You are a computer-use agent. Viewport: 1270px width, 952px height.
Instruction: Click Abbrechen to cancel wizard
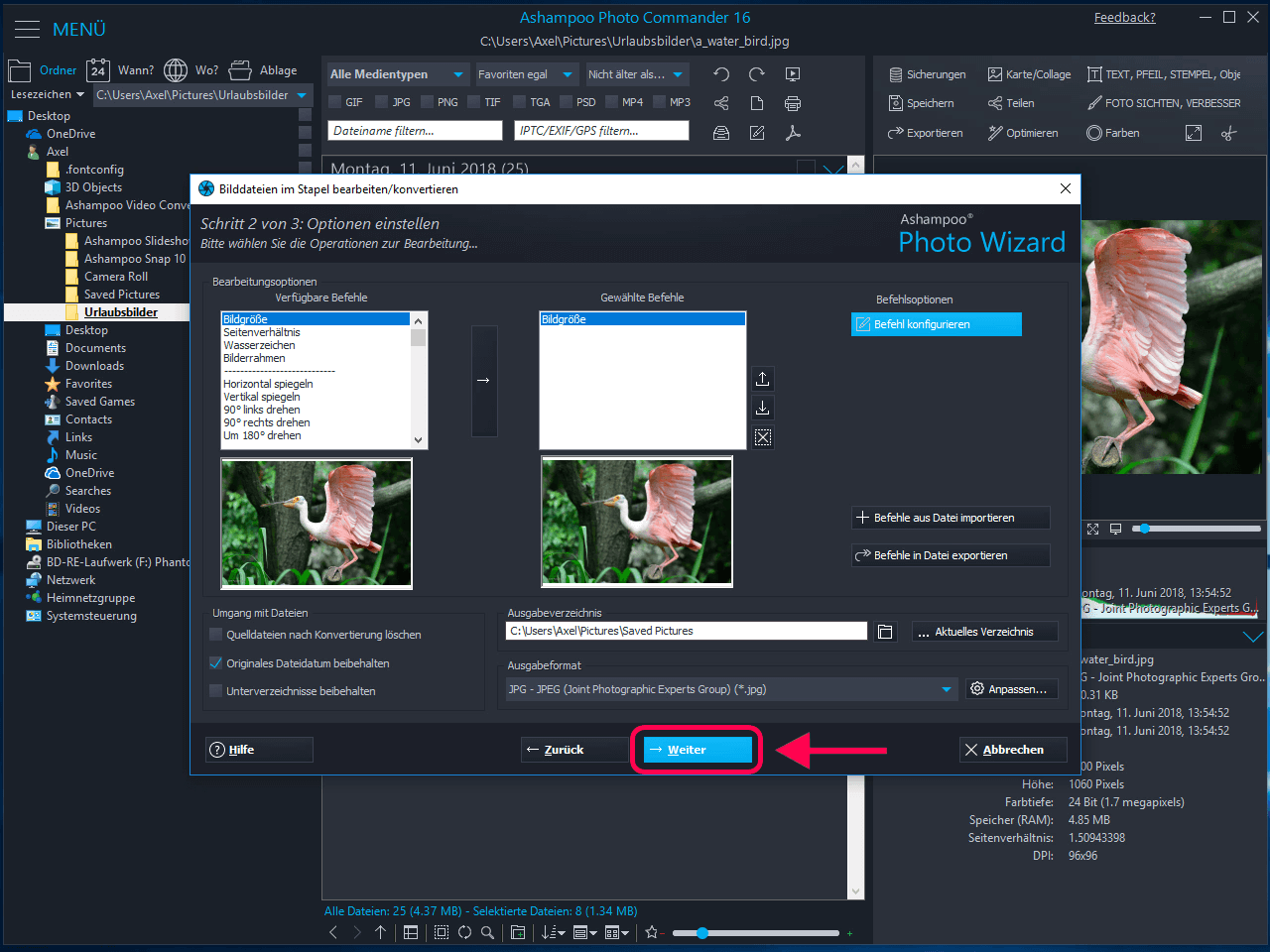(x=1013, y=750)
